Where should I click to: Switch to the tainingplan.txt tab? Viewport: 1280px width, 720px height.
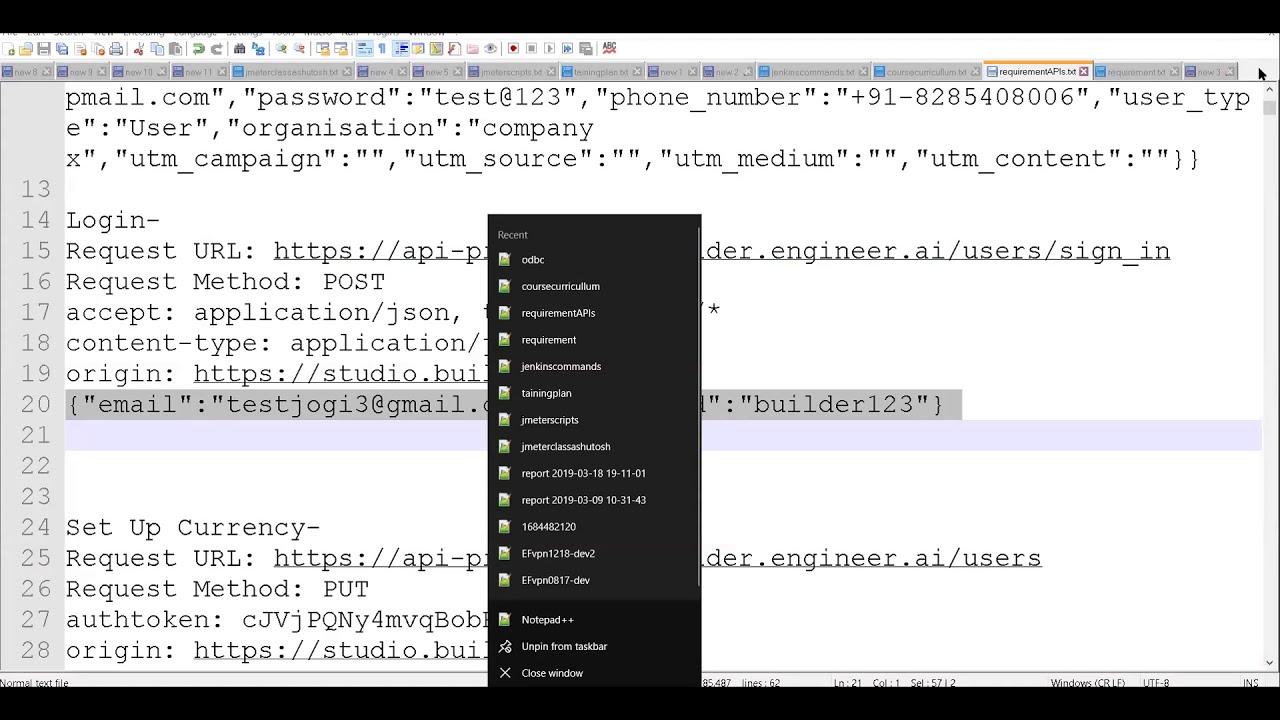pyautogui.click(x=601, y=72)
